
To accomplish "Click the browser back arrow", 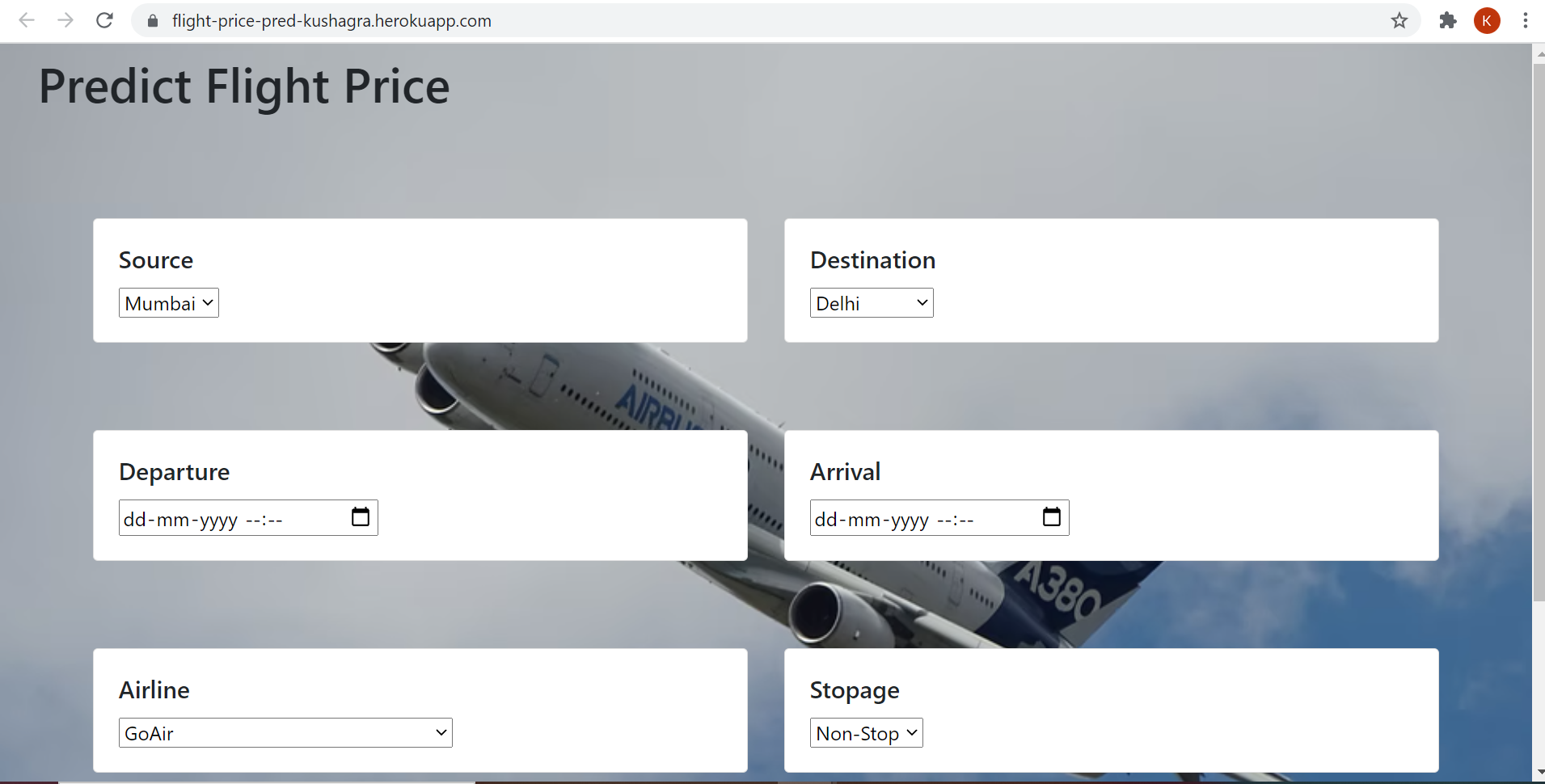I will pyautogui.click(x=27, y=20).
